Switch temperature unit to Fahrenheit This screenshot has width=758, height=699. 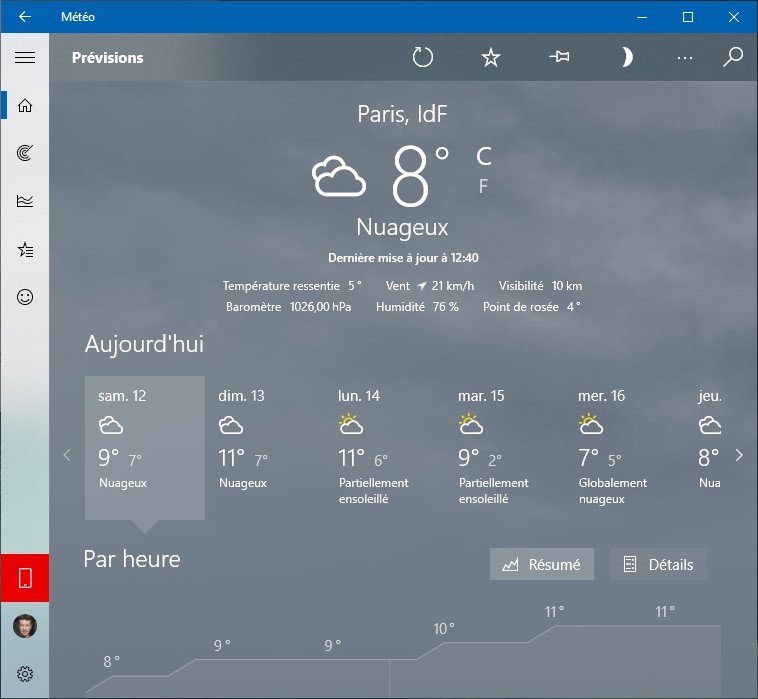pos(483,186)
